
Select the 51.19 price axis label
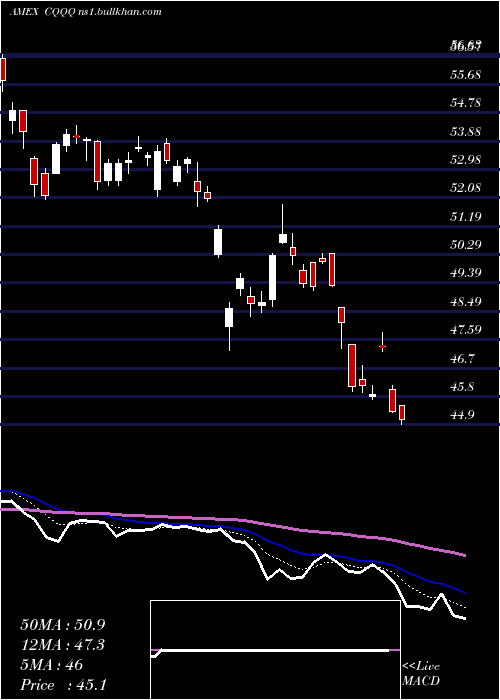tap(466, 217)
